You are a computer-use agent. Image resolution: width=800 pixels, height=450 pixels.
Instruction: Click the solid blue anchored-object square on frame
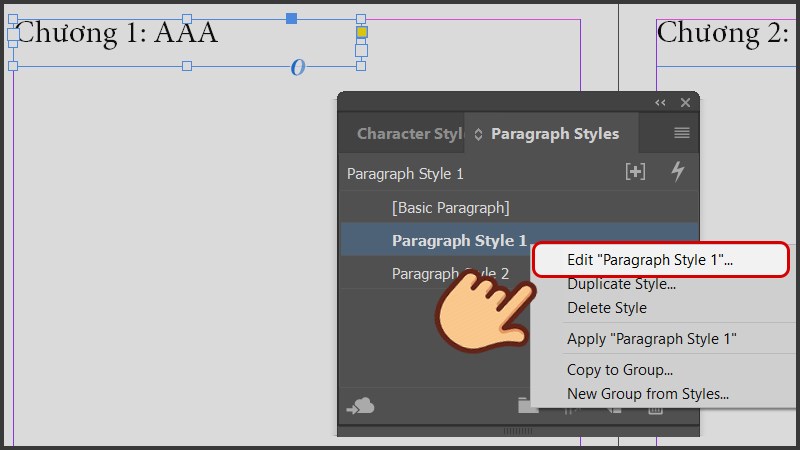(291, 19)
